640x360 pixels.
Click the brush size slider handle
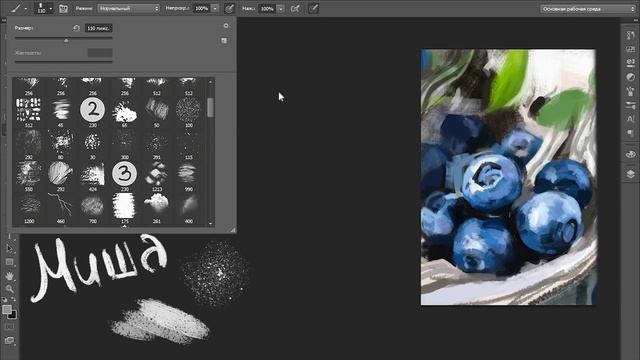coord(66,40)
